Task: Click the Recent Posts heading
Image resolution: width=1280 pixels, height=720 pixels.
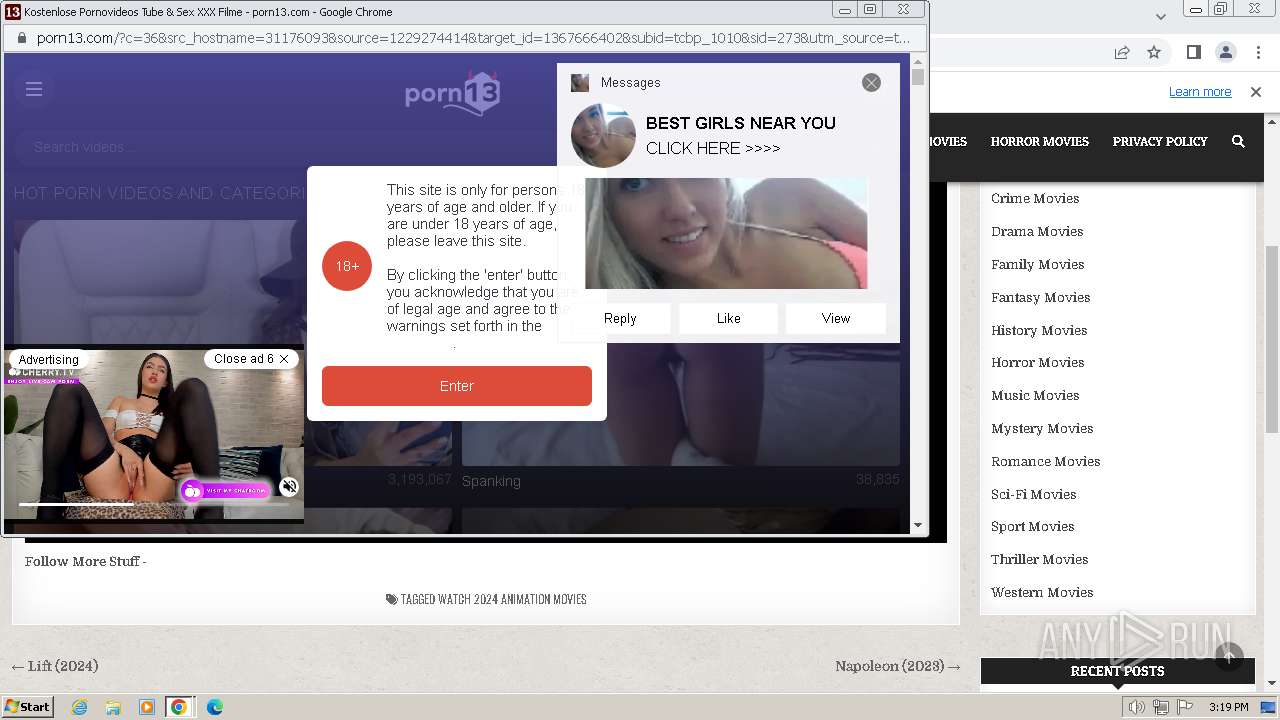Action: [1117, 671]
